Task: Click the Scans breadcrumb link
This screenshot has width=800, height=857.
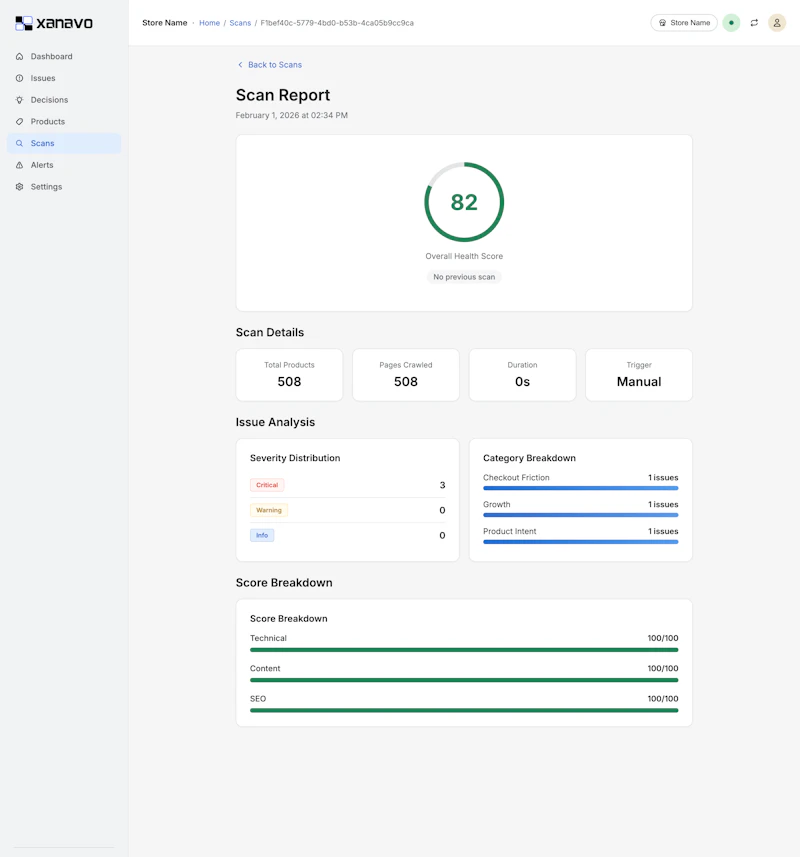Action: (x=240, y=23)
